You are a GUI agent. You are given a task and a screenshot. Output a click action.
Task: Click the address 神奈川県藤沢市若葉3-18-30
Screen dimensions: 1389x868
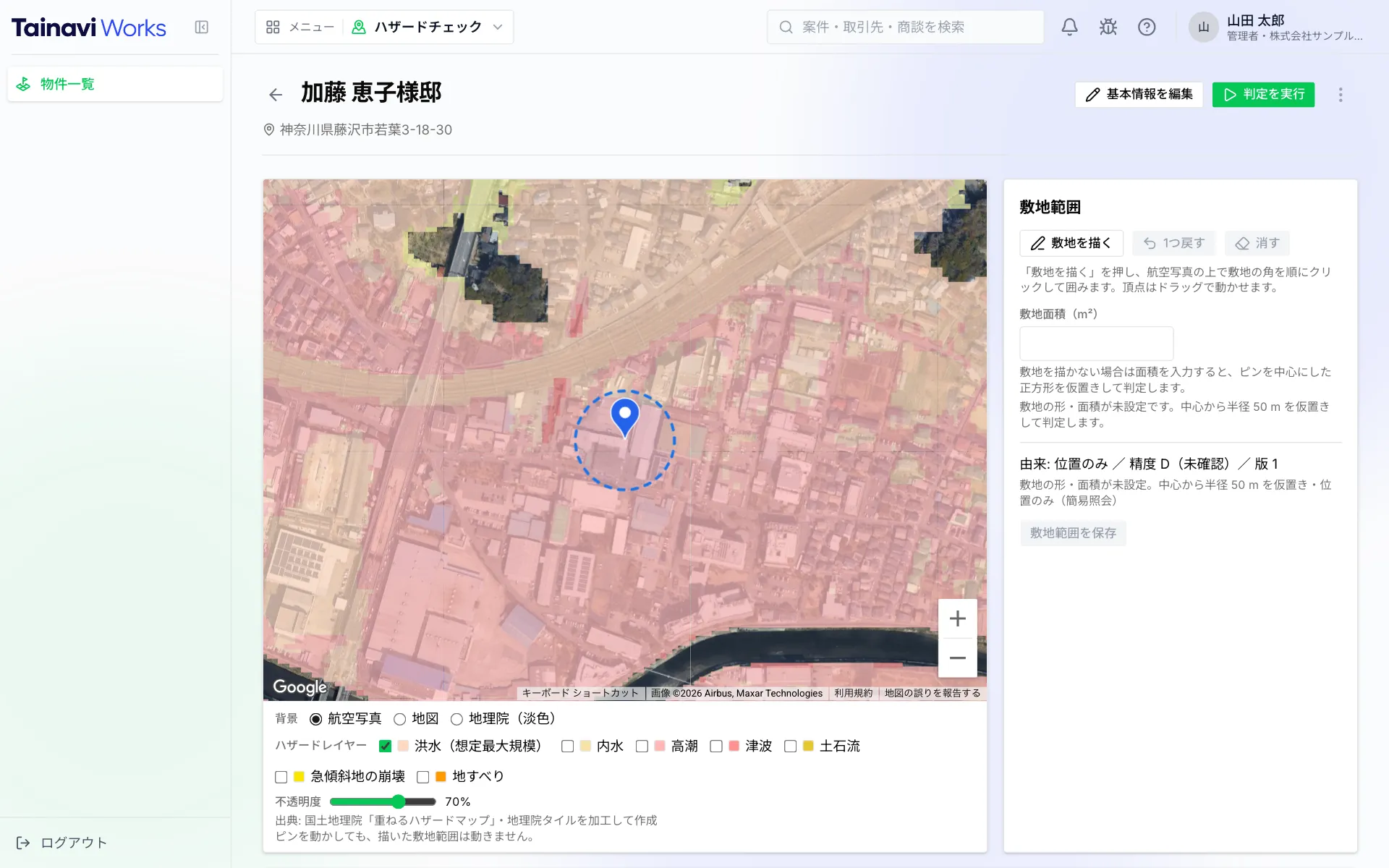pos(365,130)
